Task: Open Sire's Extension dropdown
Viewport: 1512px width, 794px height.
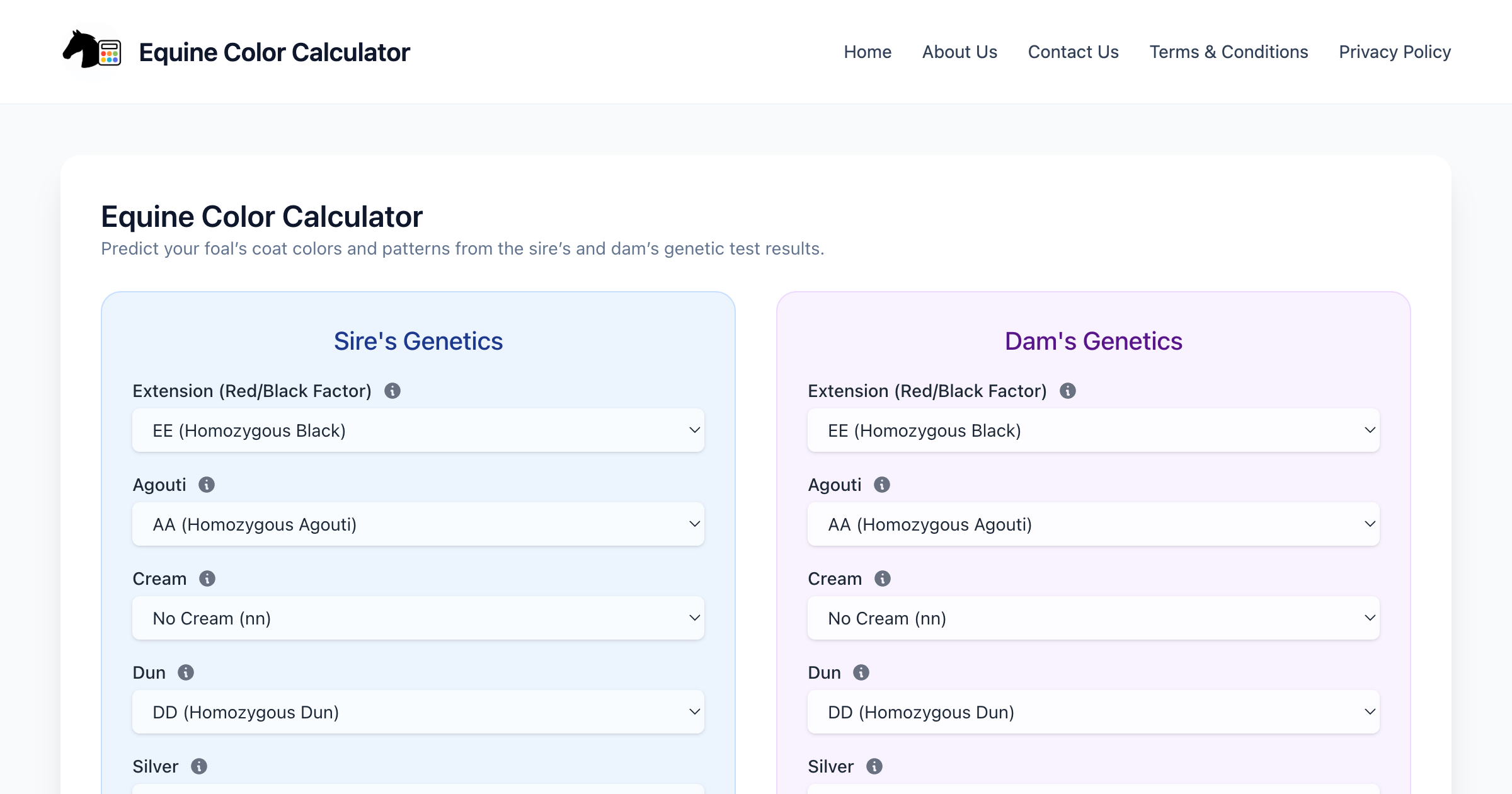Action: pyautogui.click(x=418, y=430)
